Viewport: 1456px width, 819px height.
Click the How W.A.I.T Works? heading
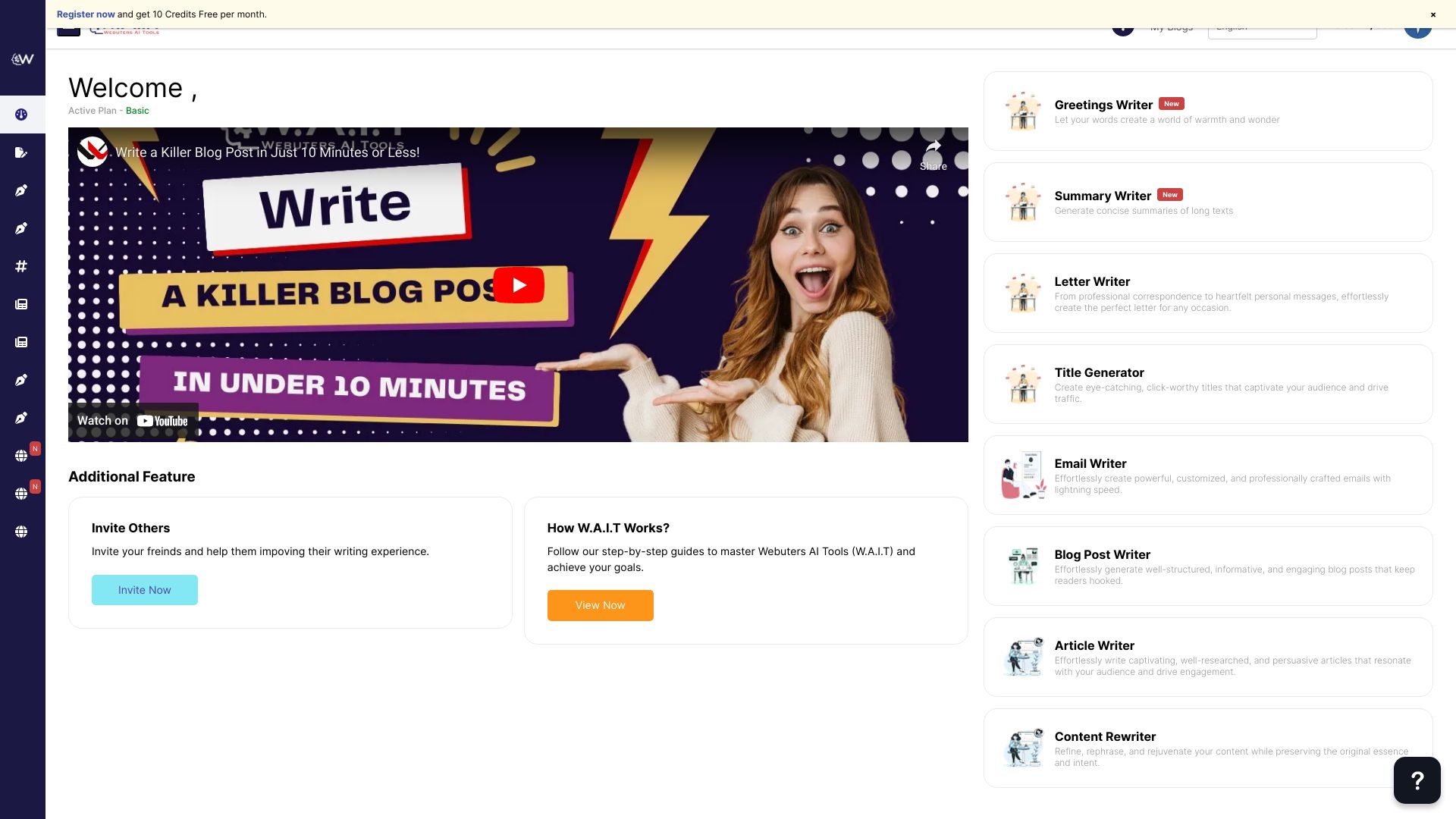point(608,528)
